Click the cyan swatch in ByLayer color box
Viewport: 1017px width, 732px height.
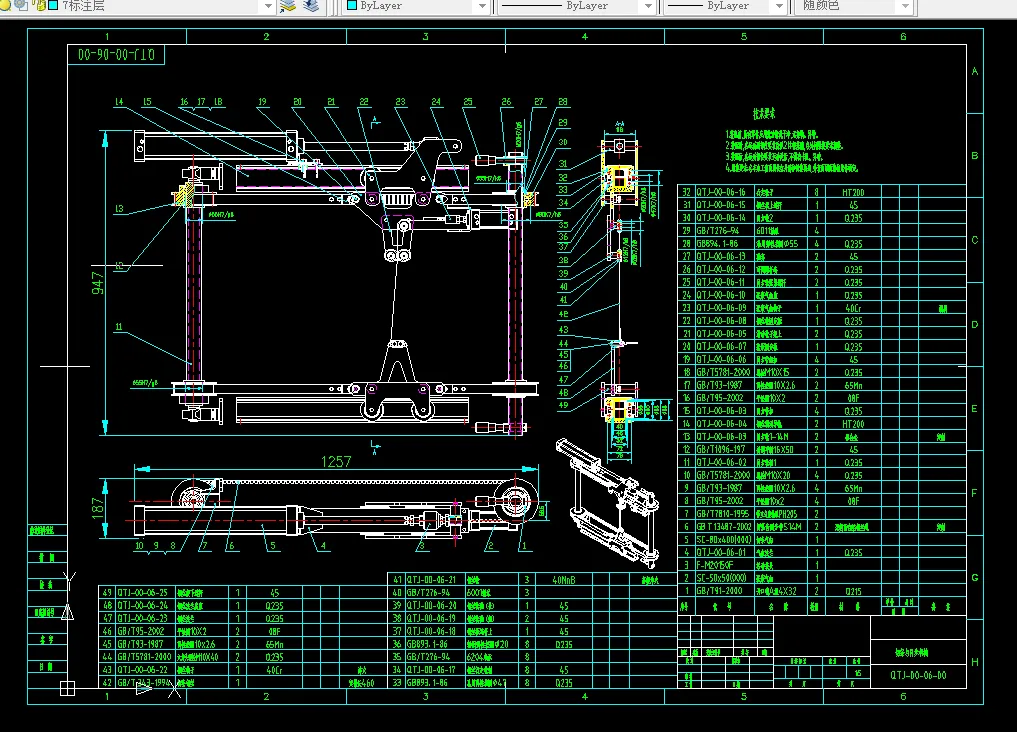[352, 5]
